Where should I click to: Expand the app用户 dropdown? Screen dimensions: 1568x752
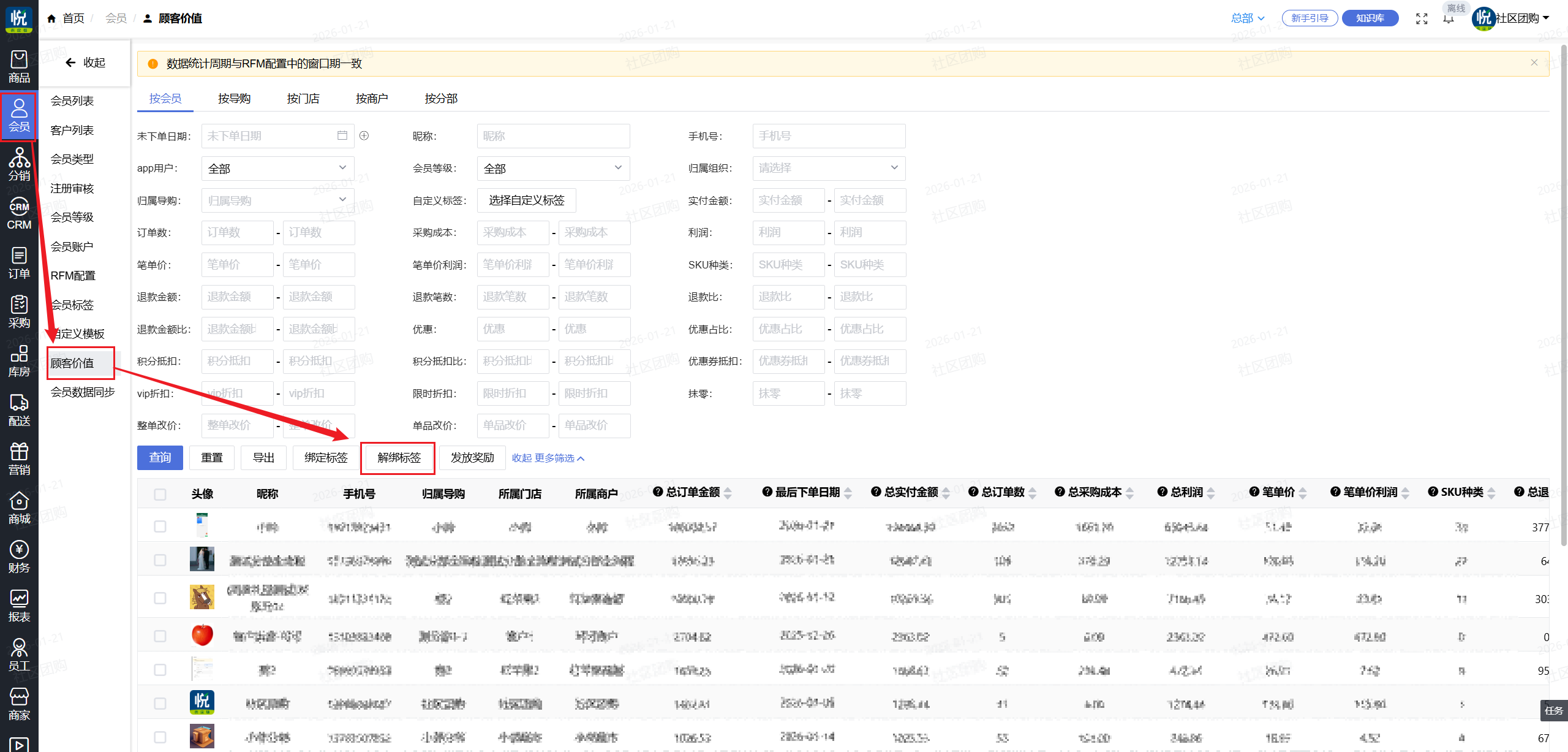click(x=277, y=168)
